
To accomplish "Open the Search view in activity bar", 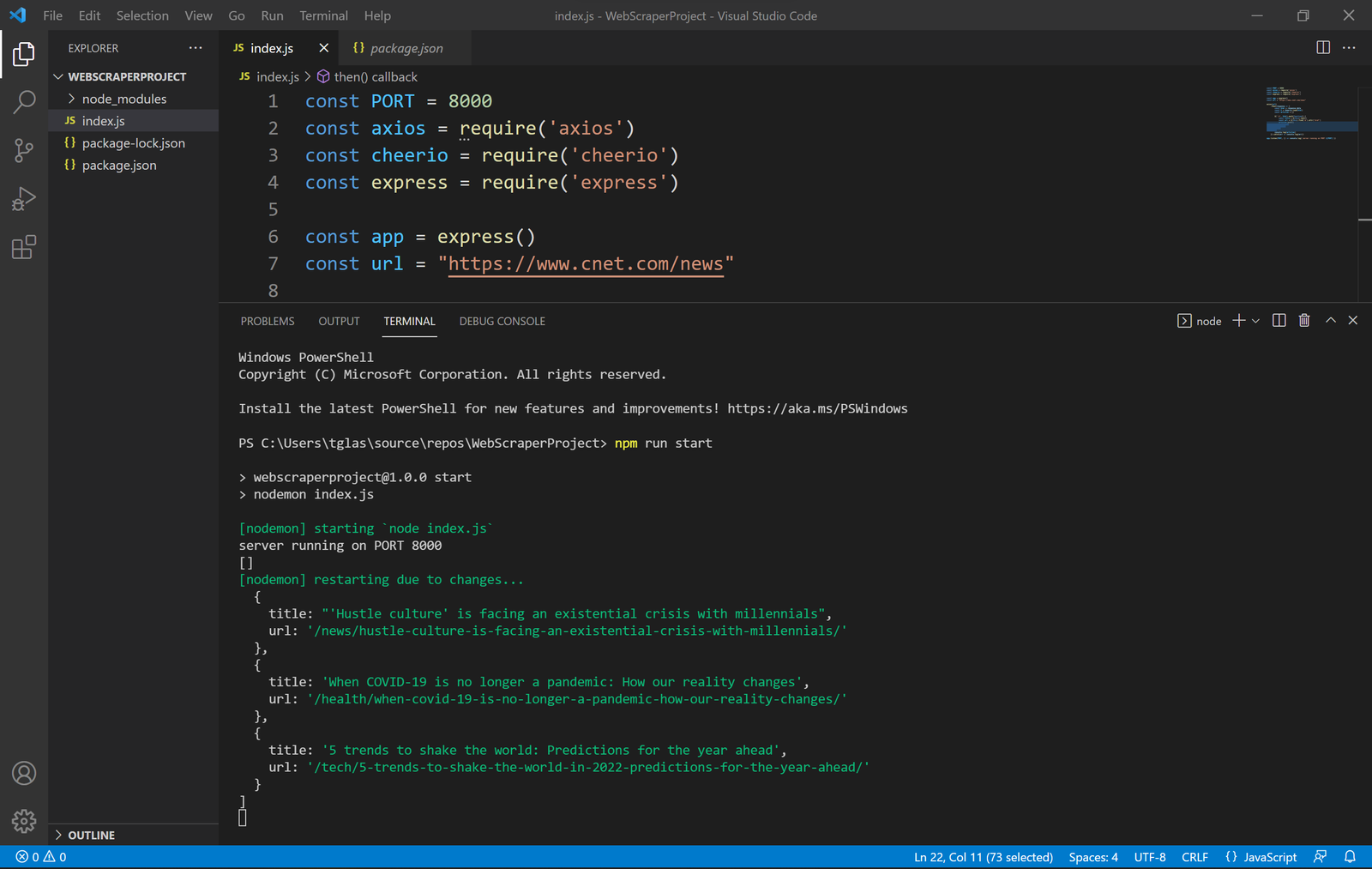I will tap(24, 102).
